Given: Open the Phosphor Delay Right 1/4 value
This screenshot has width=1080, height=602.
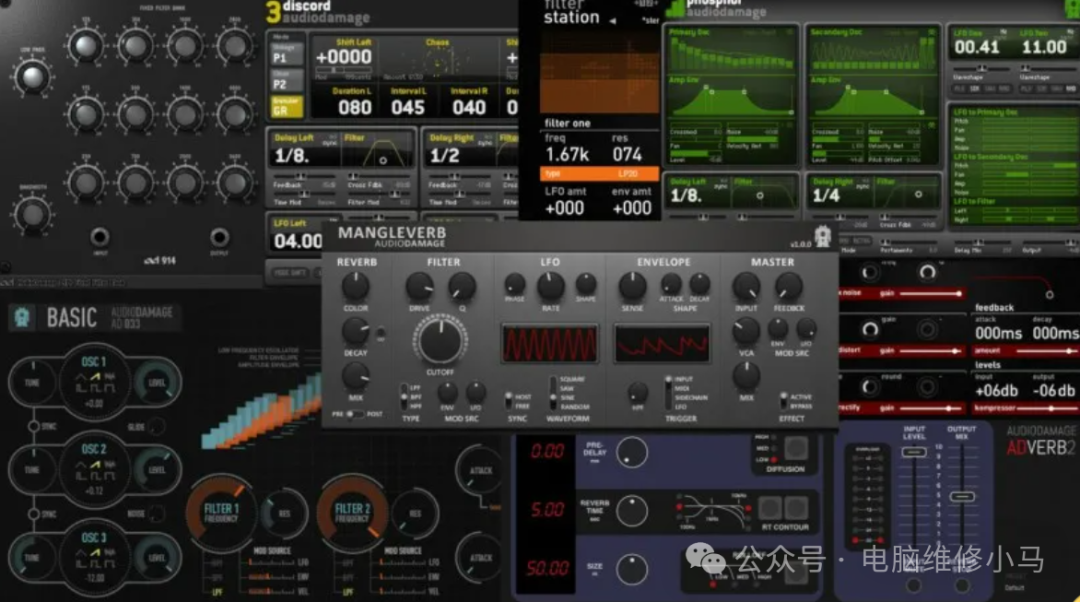Looking at the screenshot, I should pyautogui.click(x=826, y=196).
